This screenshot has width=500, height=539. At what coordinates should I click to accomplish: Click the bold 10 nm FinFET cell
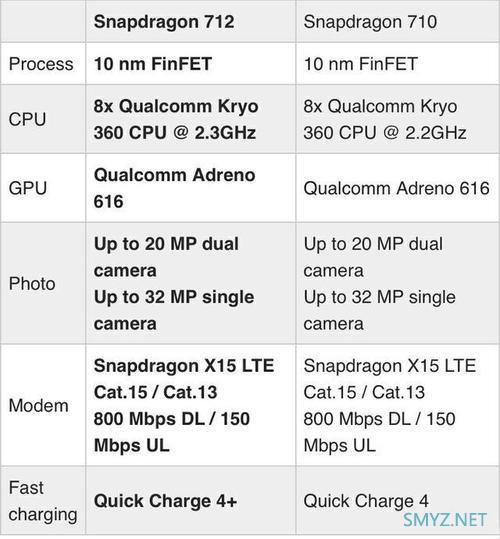(191, 64)
